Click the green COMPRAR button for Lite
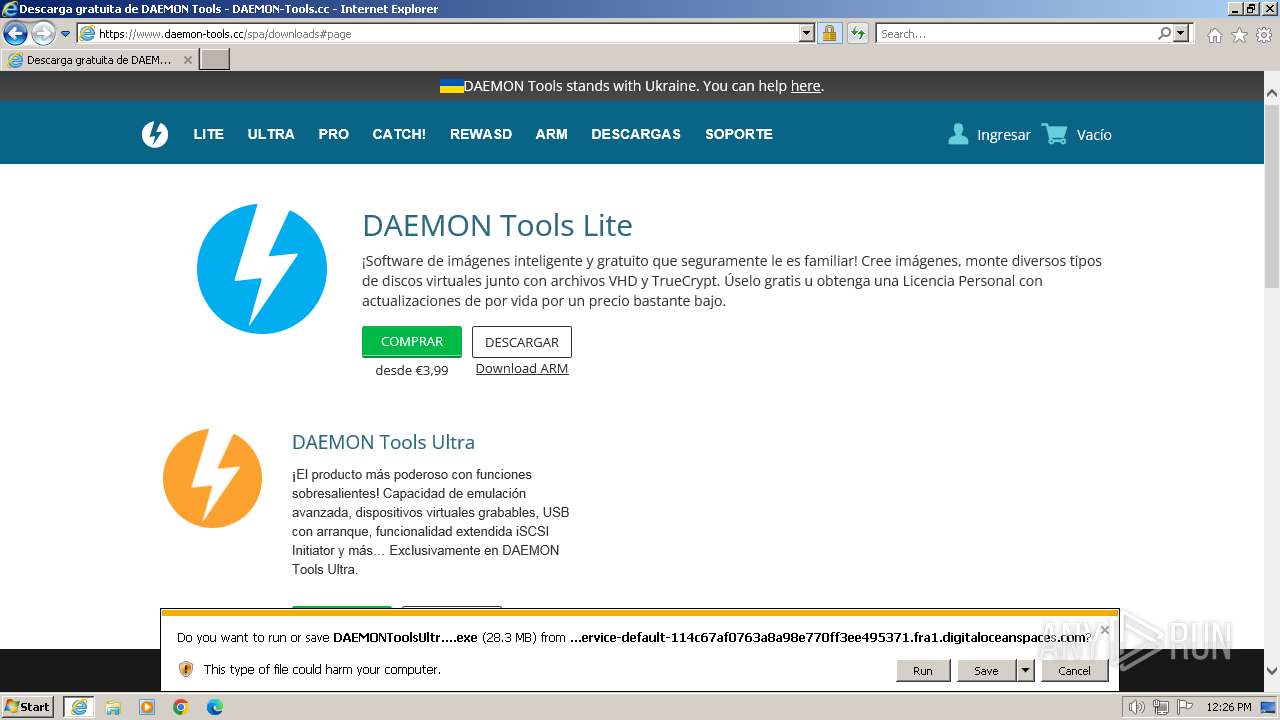The image size is (1280, 720). pyautogui.click(x=412, y=341)
